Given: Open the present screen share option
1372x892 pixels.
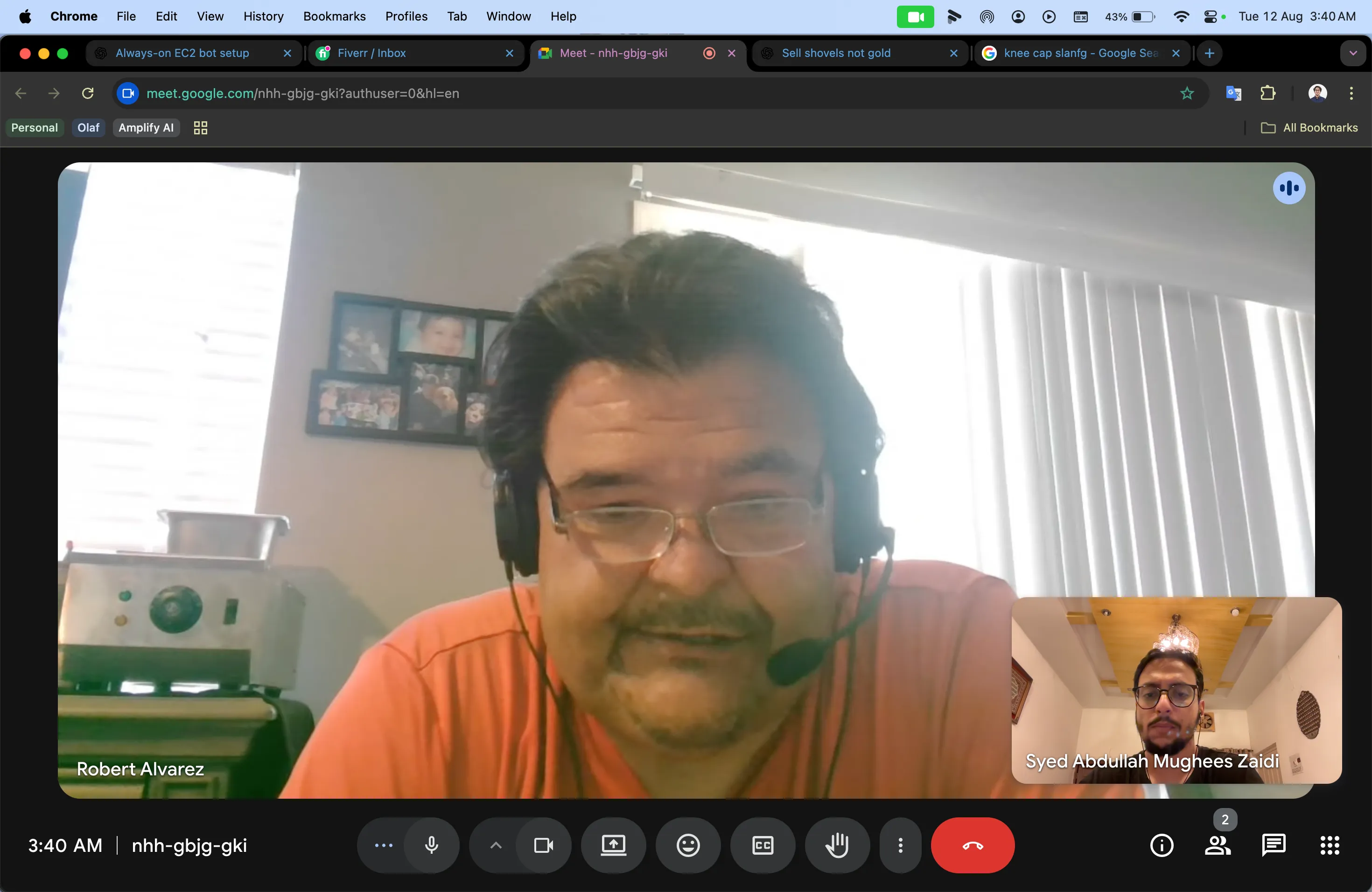Looking at the screenshot, I should tap(613, 845).
